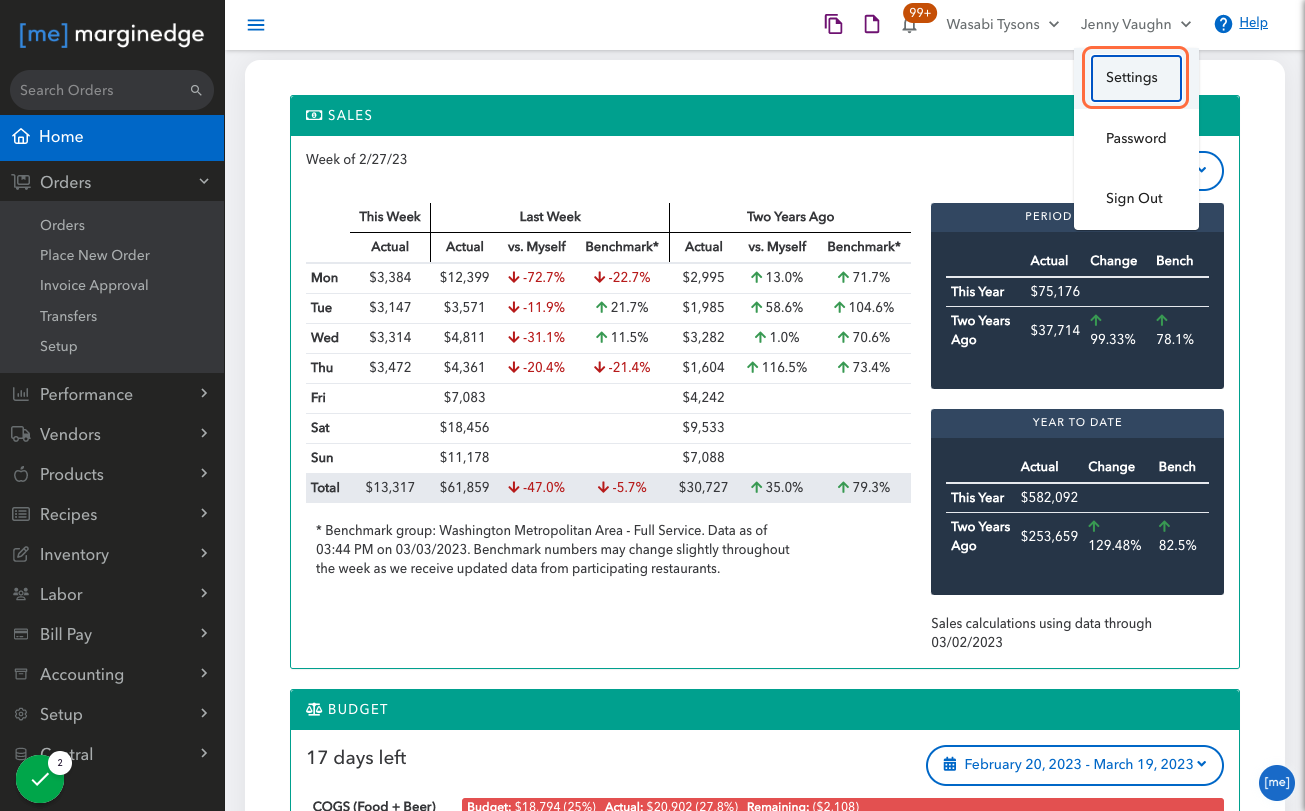Viewport: 1305px width, 811px height.
Task: Open Transfers in sidebar
Action: (68, 316)
